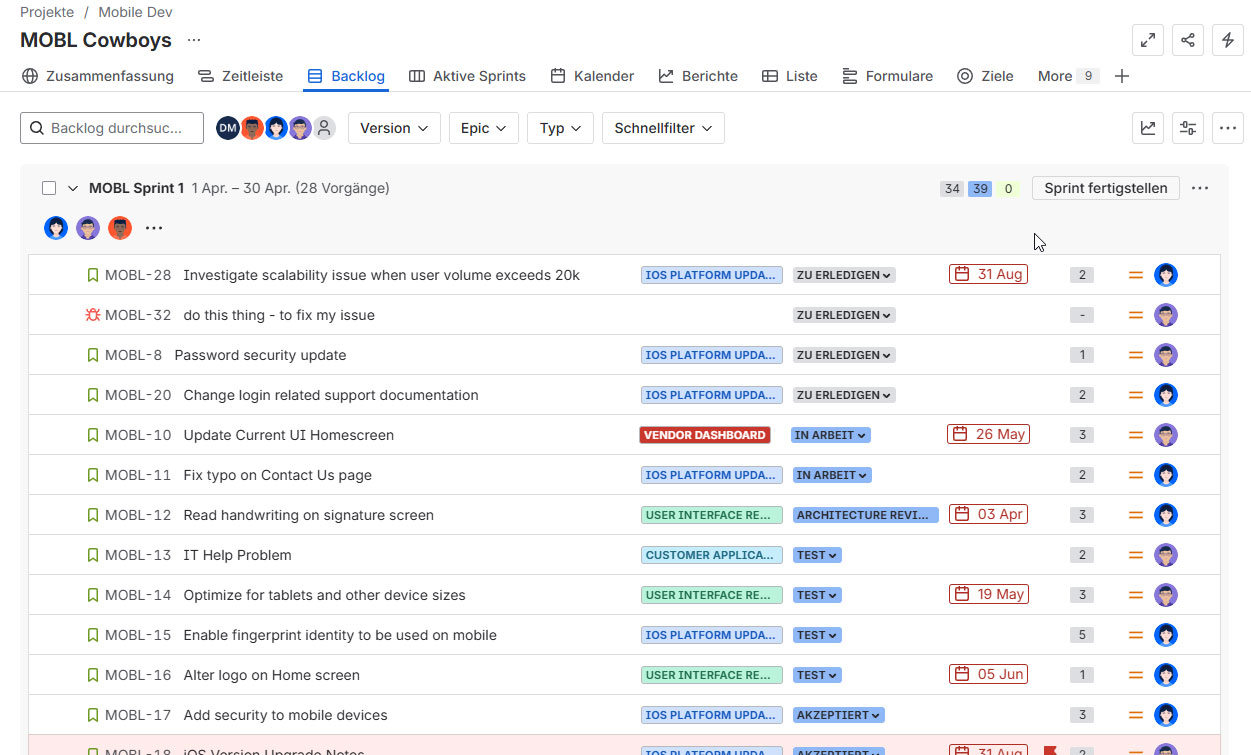This screenshot has height=755, width=1251.
Task: Open ARCHITECTURE REVI... status of MOBL-12
Action: pyautogui.click(x=866, y=515)
